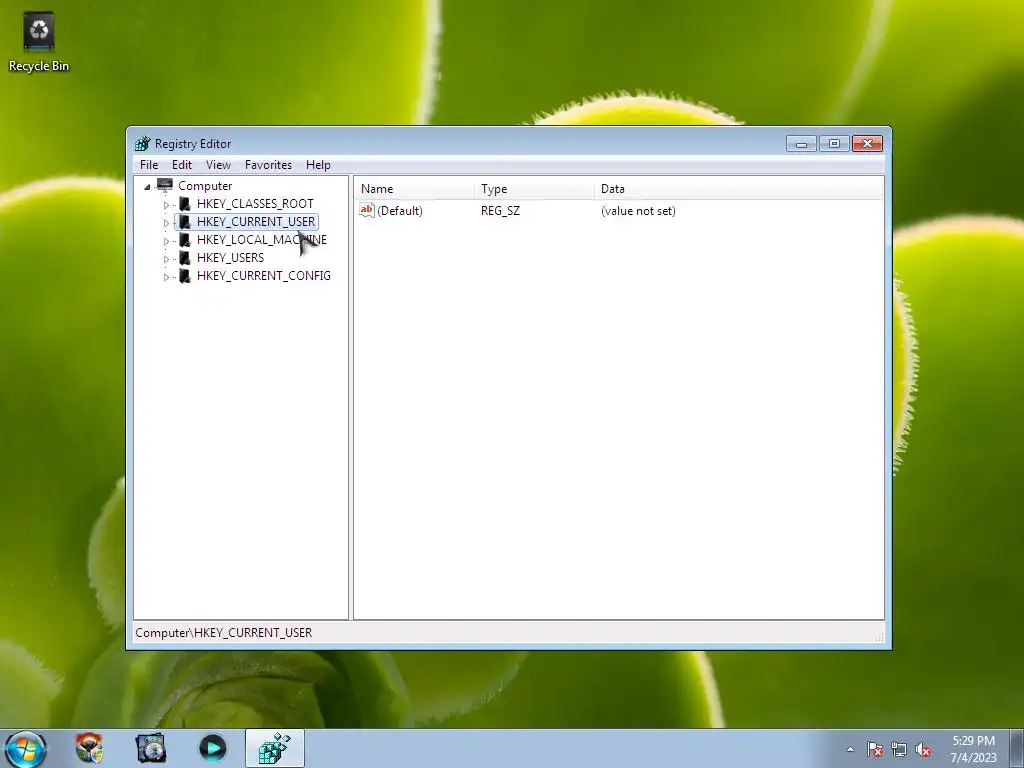Close the Registry Editor window

[x=867, y=144]
